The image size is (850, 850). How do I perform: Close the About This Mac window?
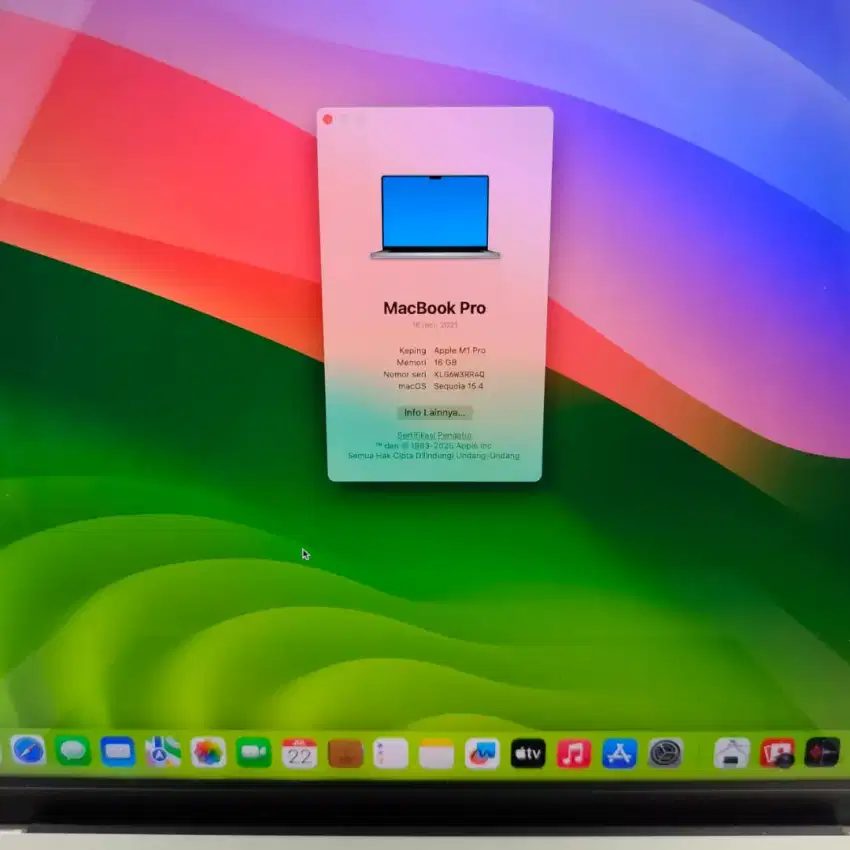pyautogui.click(x=327, y=119)
